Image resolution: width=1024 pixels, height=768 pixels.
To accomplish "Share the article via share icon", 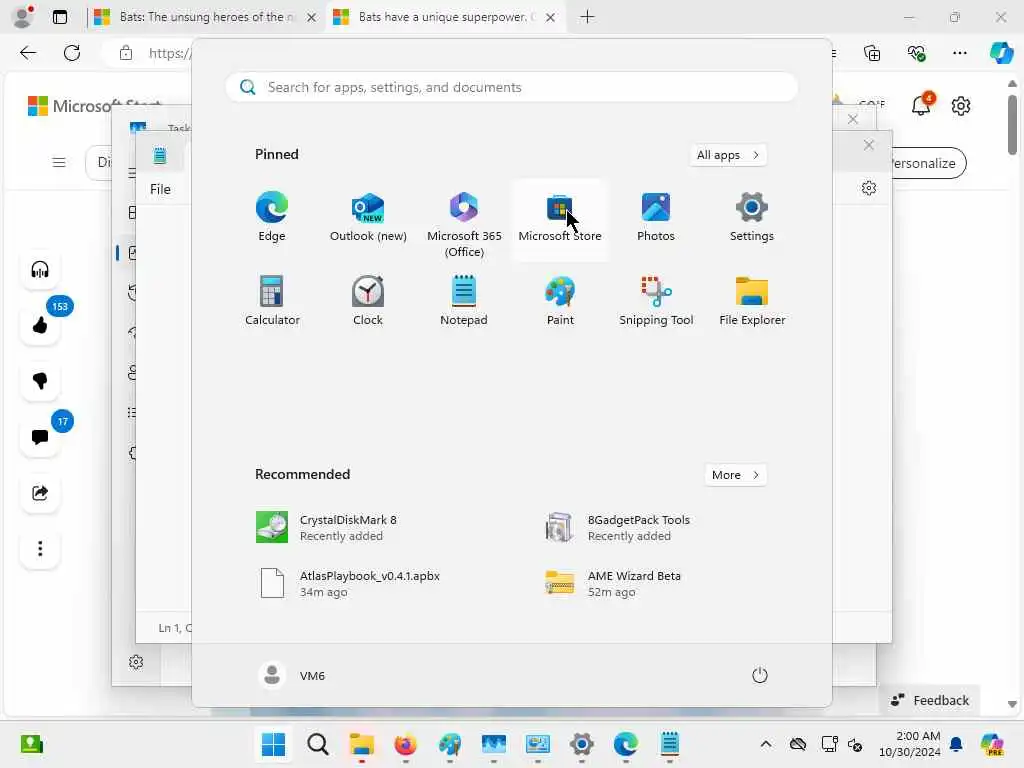I will tap(40, 492).
